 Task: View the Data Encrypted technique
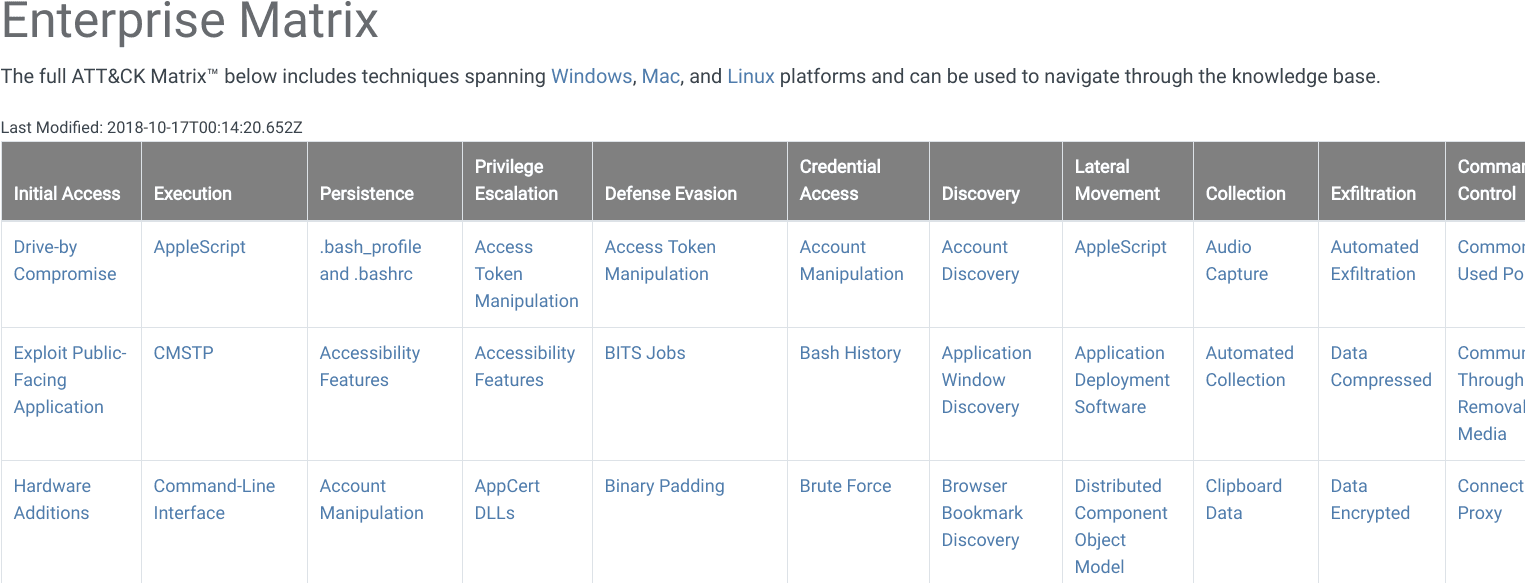1370,499
